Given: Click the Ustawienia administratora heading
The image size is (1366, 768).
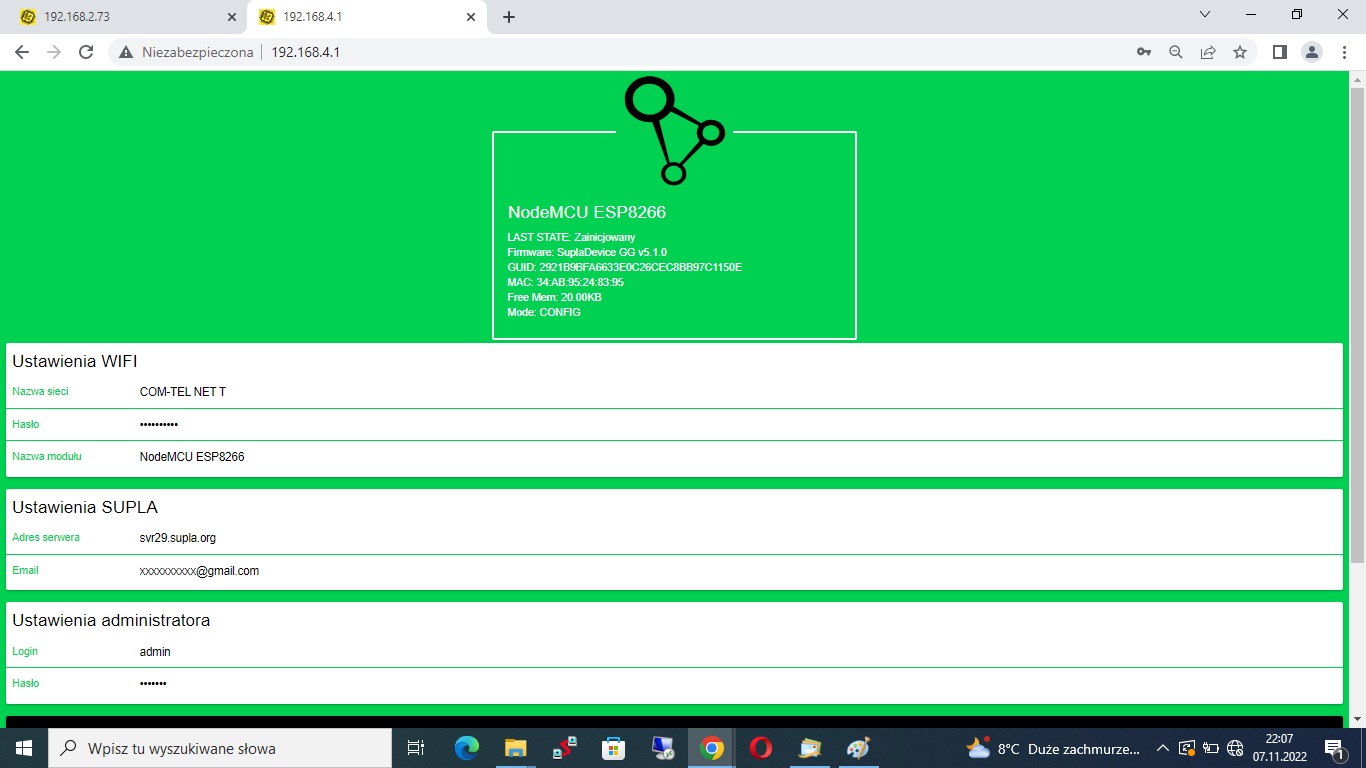Looking at the screenshot, I should tap(111, 620).
